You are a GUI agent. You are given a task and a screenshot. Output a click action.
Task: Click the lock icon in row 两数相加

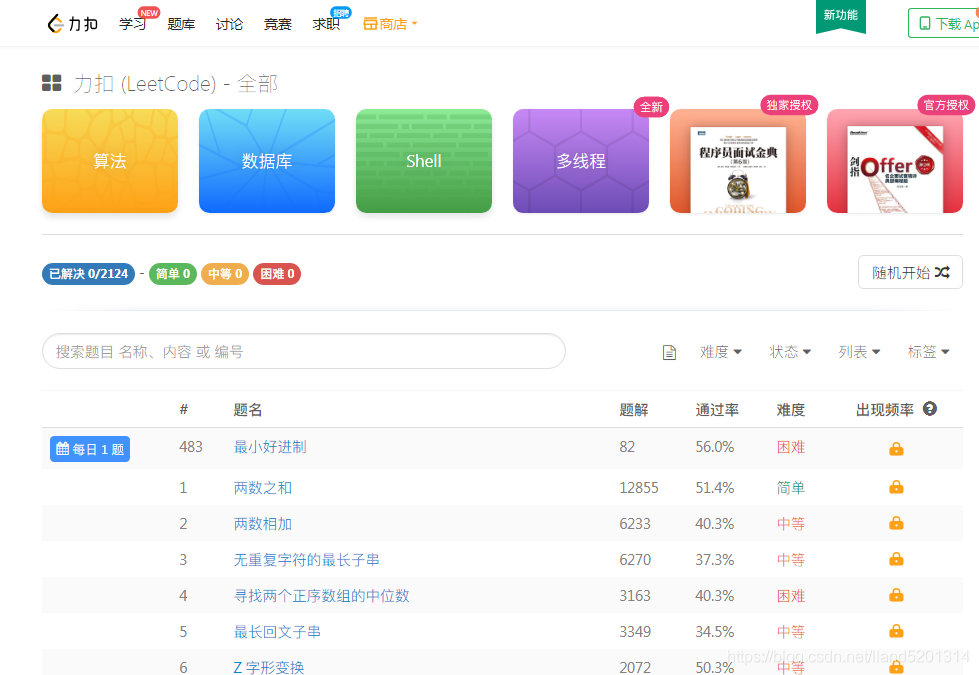click(x=896, y=523)
